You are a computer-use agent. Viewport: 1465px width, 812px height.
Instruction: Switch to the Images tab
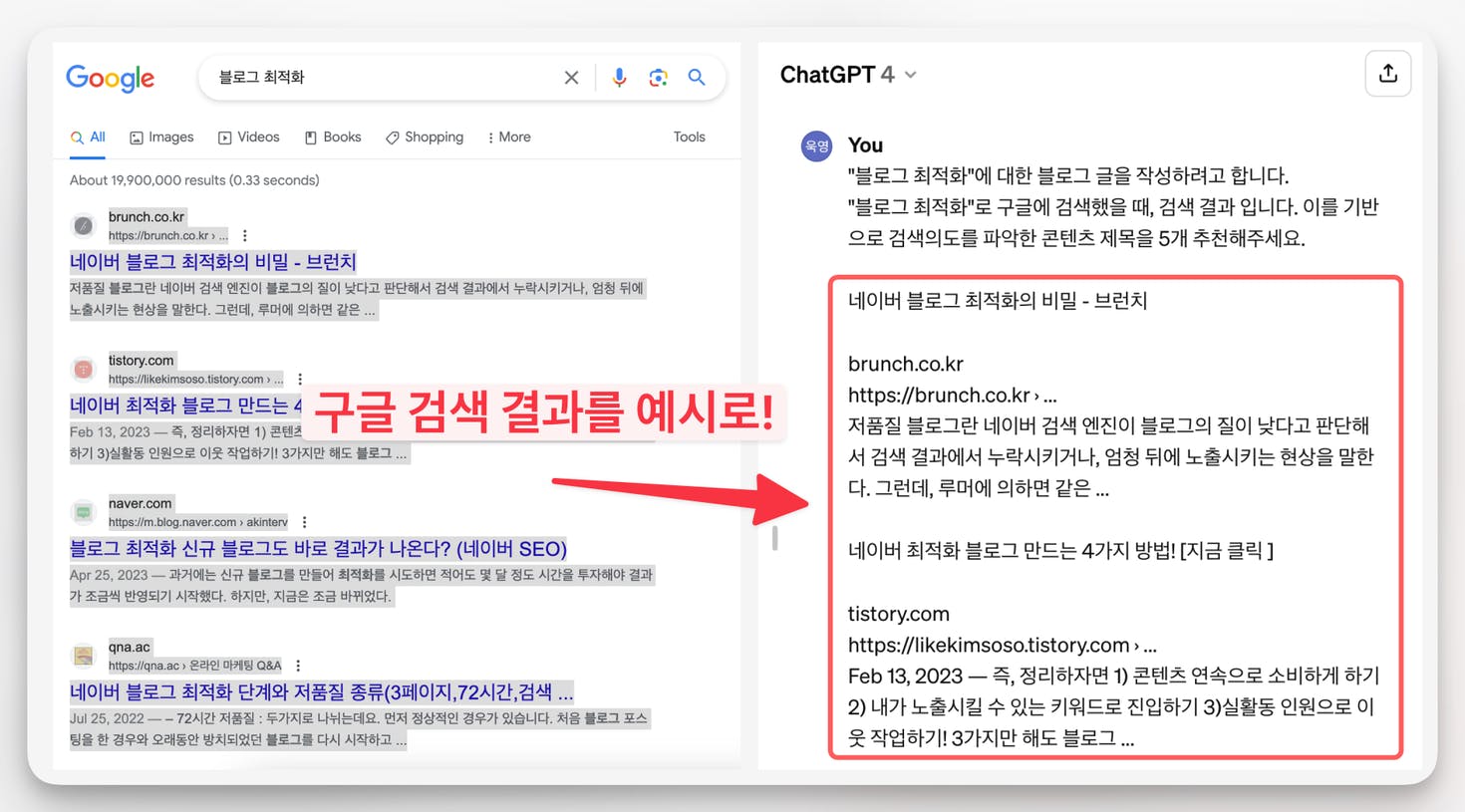click(161, 137)
